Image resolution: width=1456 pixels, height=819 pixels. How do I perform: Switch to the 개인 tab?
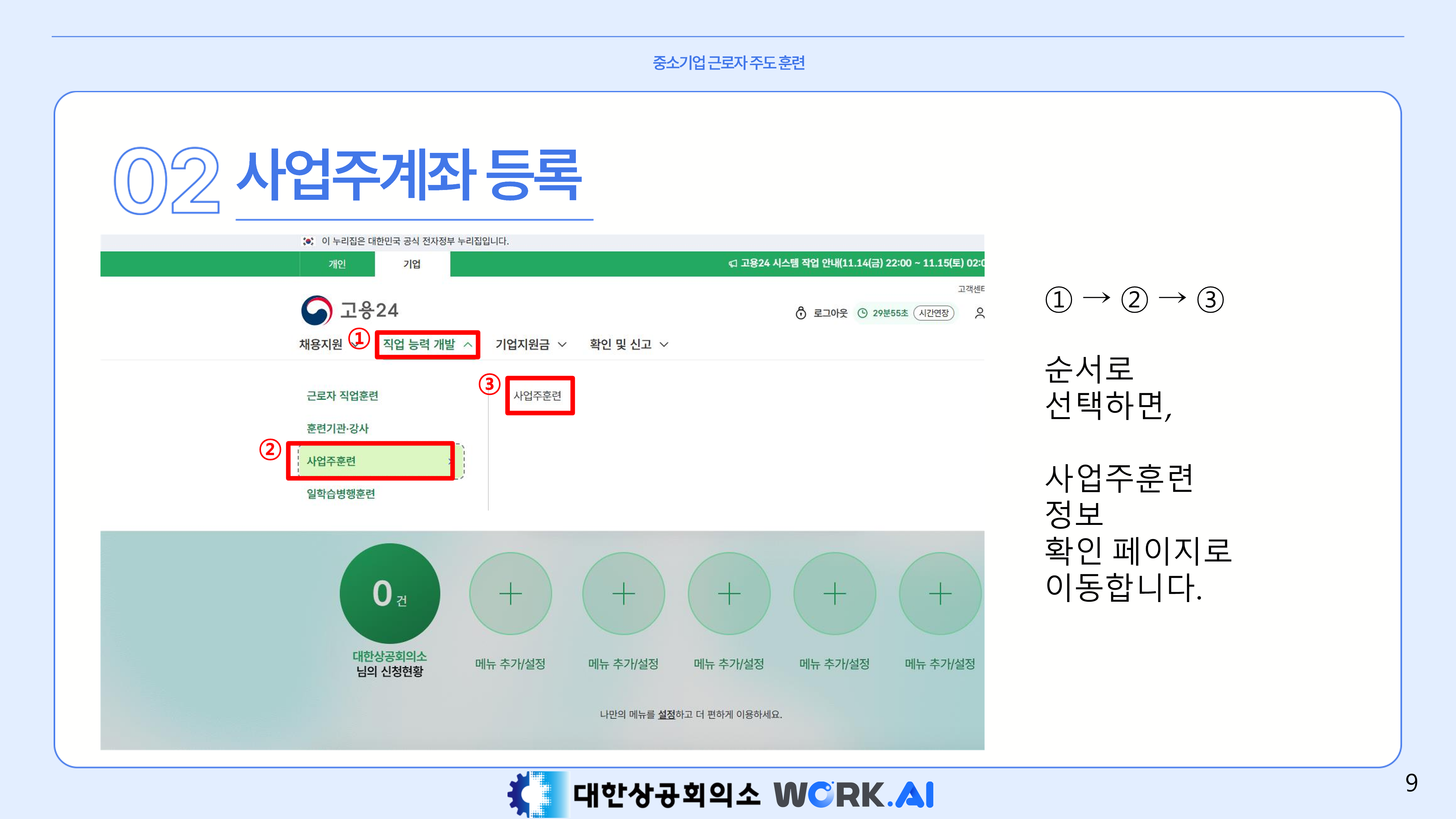[x=337, y=264]
